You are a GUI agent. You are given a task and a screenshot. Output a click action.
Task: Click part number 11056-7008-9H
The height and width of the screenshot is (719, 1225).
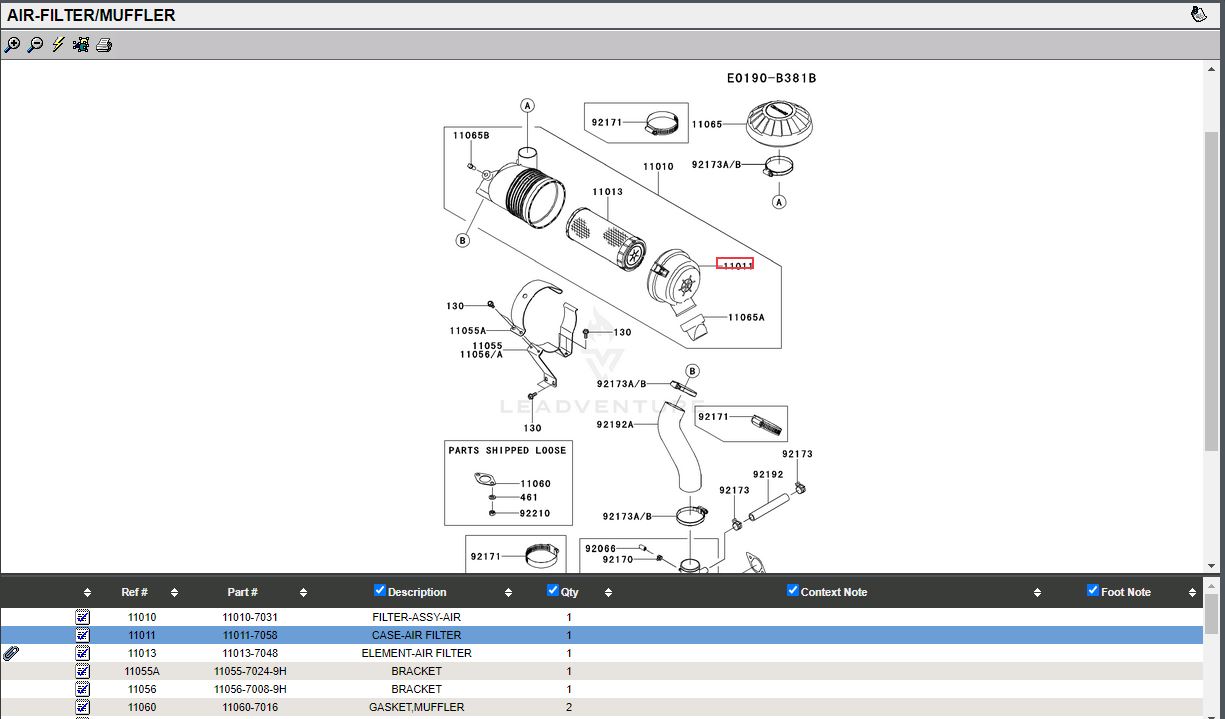(249, 689)
